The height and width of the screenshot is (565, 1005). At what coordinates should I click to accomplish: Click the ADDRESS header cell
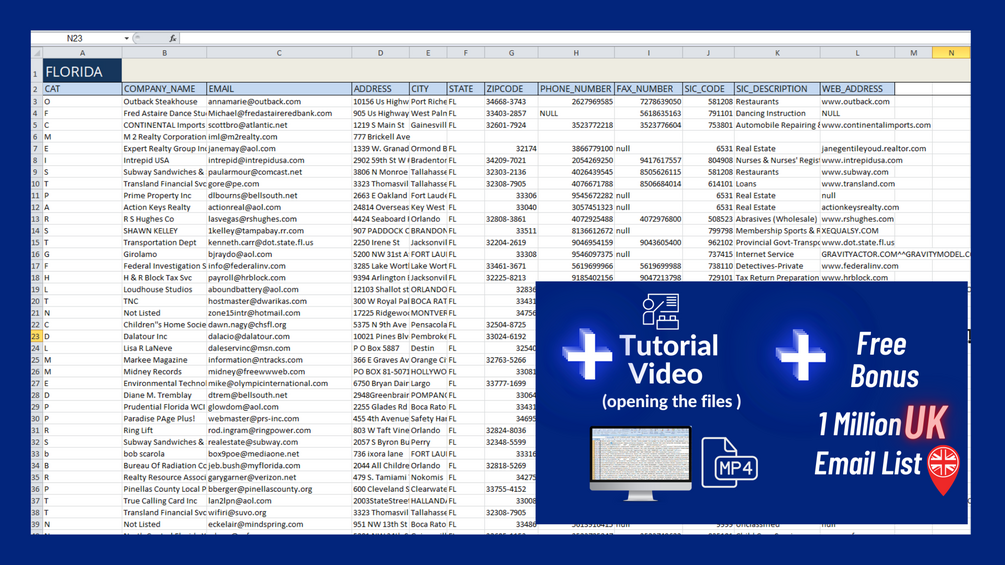click(x=380, y=89)
